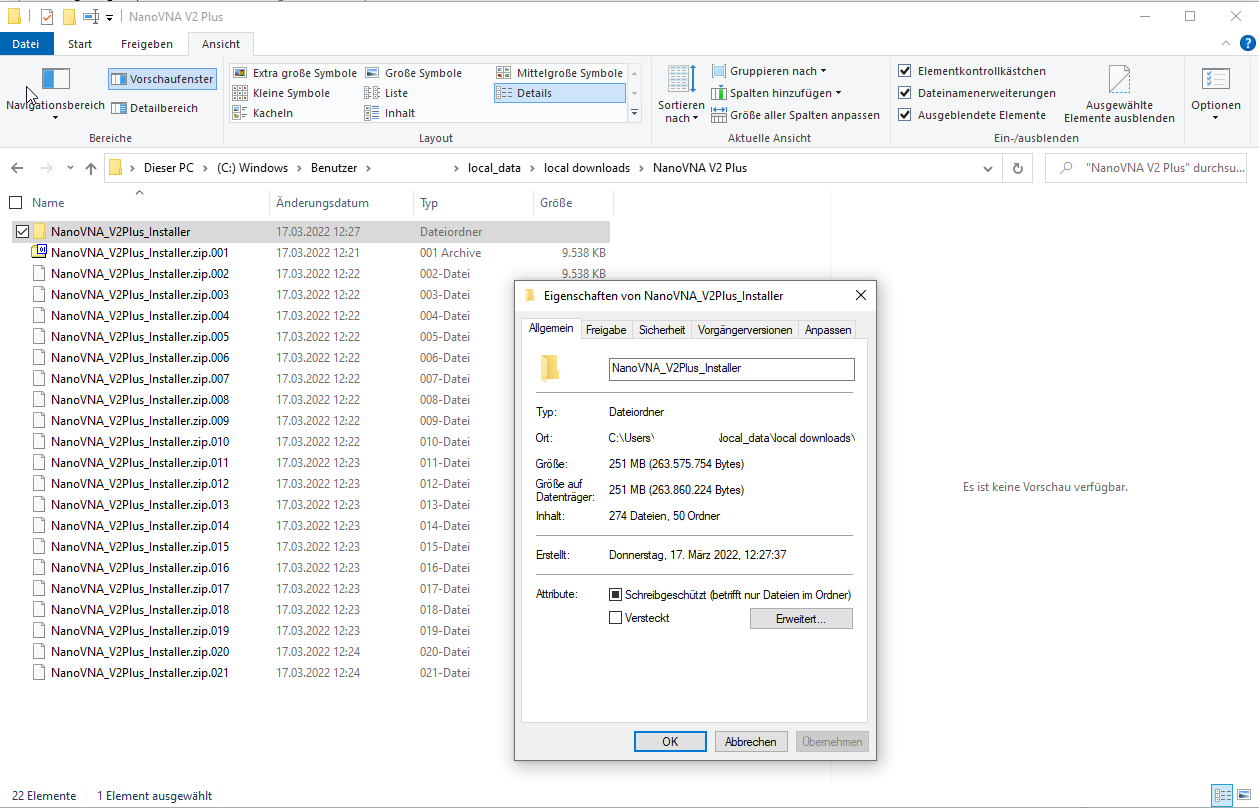Screen dimensions: 1259x808
Task: Open the recent locations dropdown
Action: (70, 168)
